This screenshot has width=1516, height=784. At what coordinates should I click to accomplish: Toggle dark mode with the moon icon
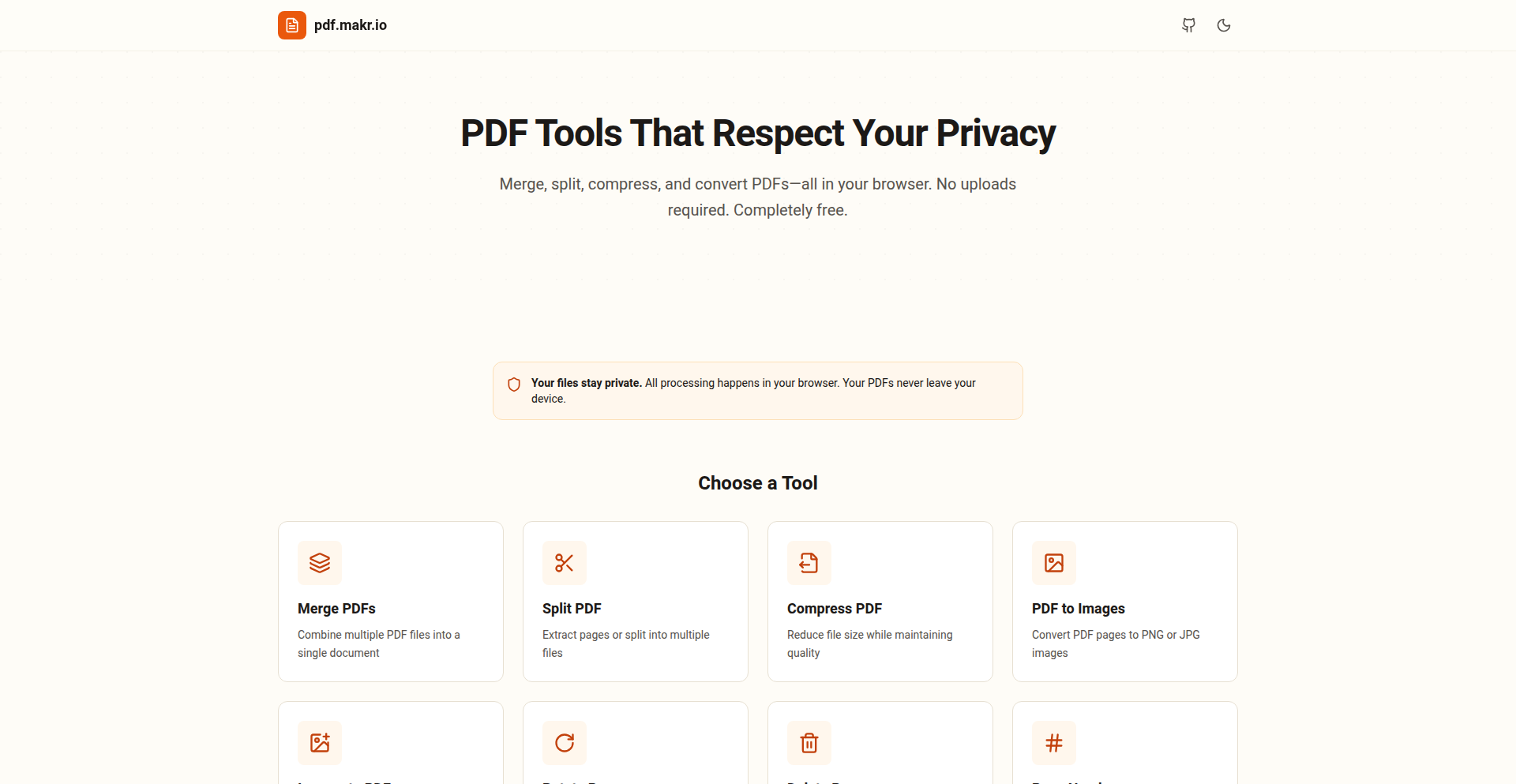(x=1224, y=25)
